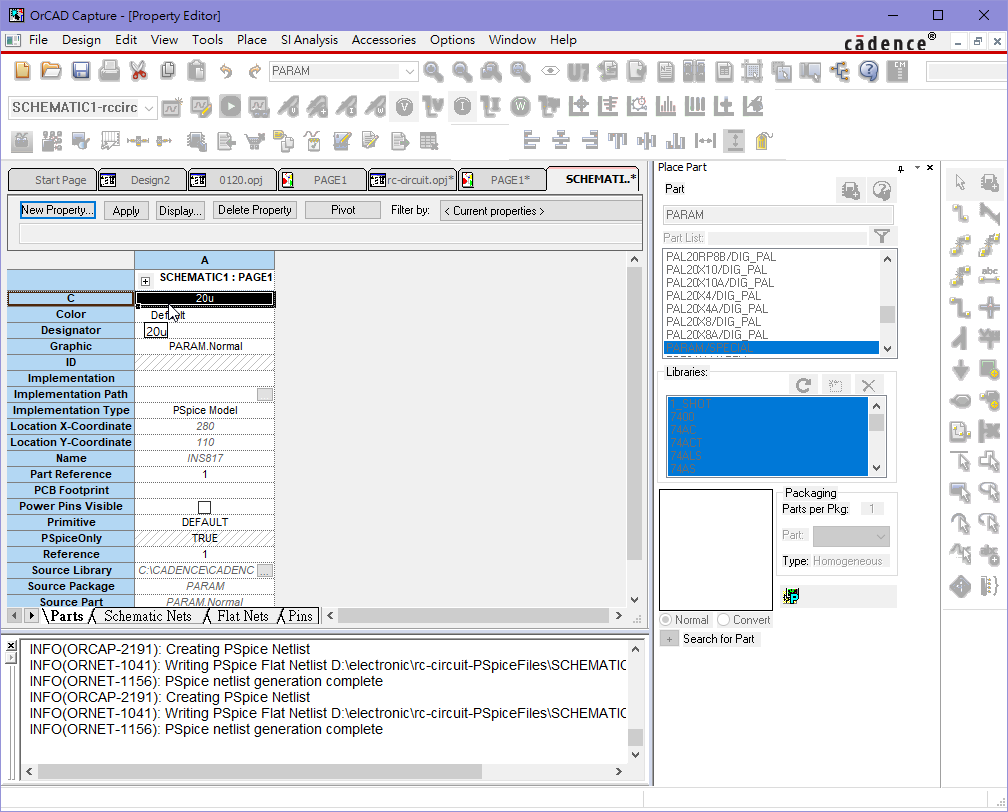Switch to the Start Page tab

tap(53, 180)
